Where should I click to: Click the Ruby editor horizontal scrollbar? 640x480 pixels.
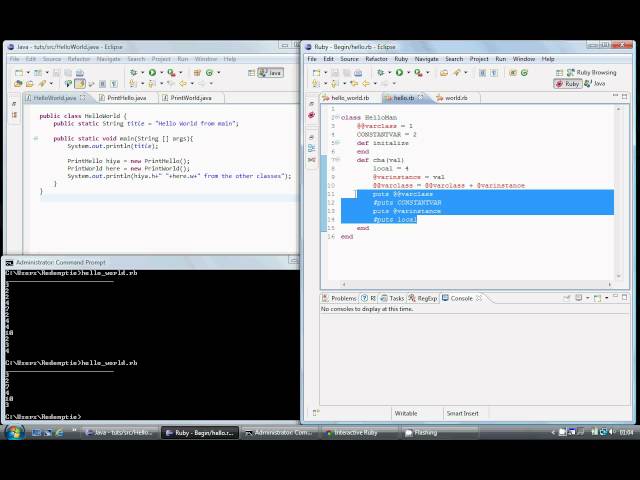(476, 284)
